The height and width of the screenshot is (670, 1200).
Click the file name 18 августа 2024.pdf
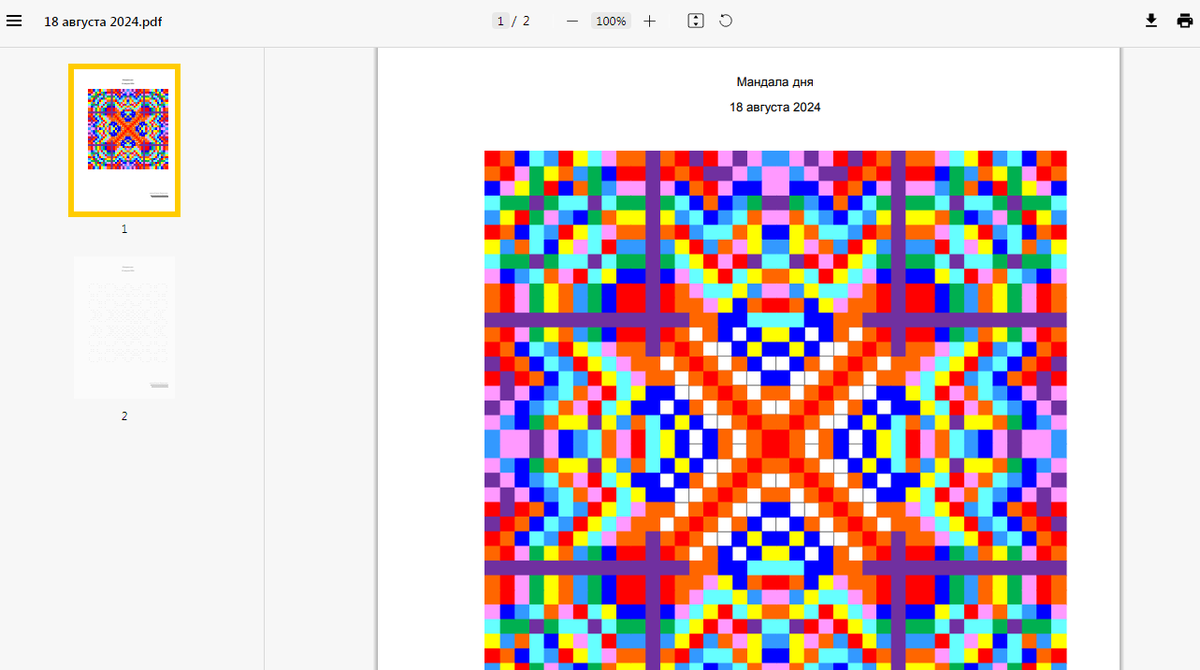103,21
